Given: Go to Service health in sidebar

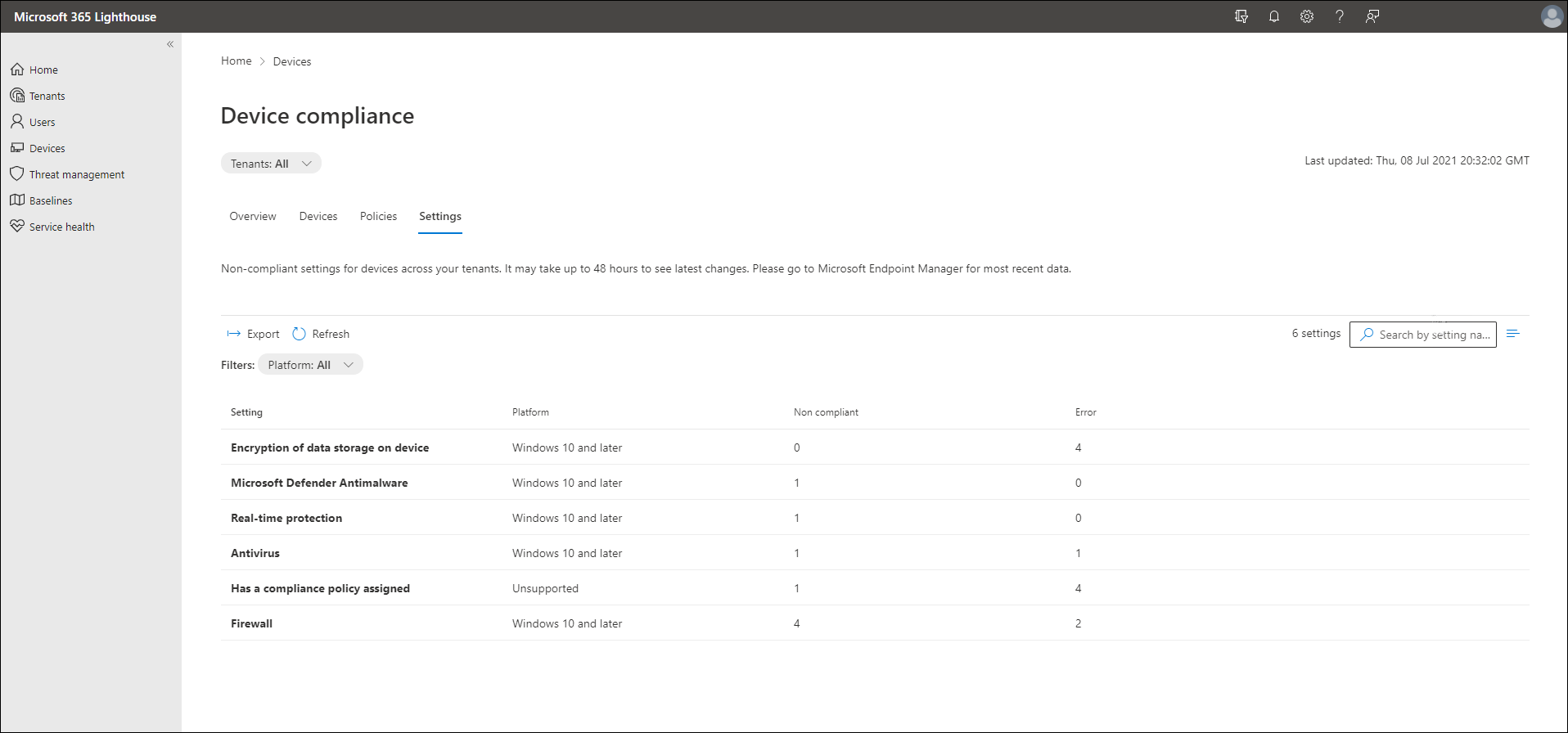Looking at the screenshot, I should pos(62,227).
